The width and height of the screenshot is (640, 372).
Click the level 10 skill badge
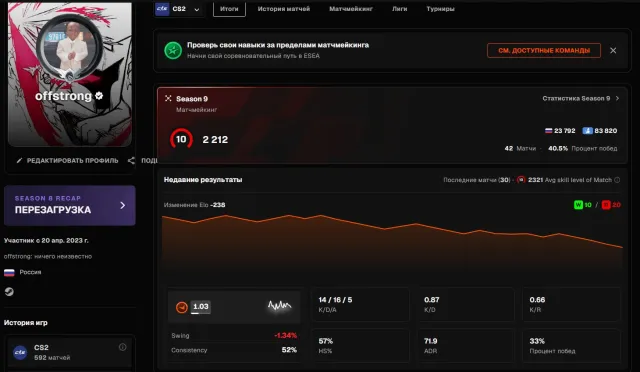[x=181, y=139]
